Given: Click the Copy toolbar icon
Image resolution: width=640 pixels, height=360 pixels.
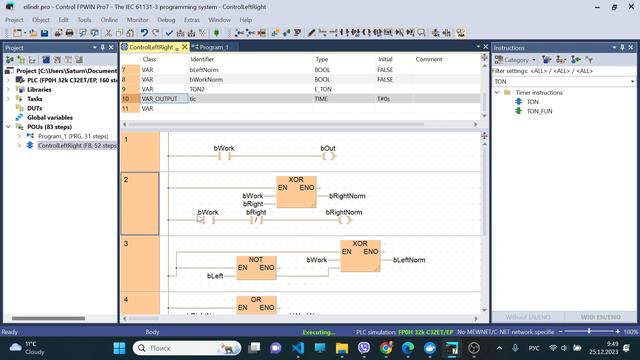Looking at the screenshot, I should 119,33.
